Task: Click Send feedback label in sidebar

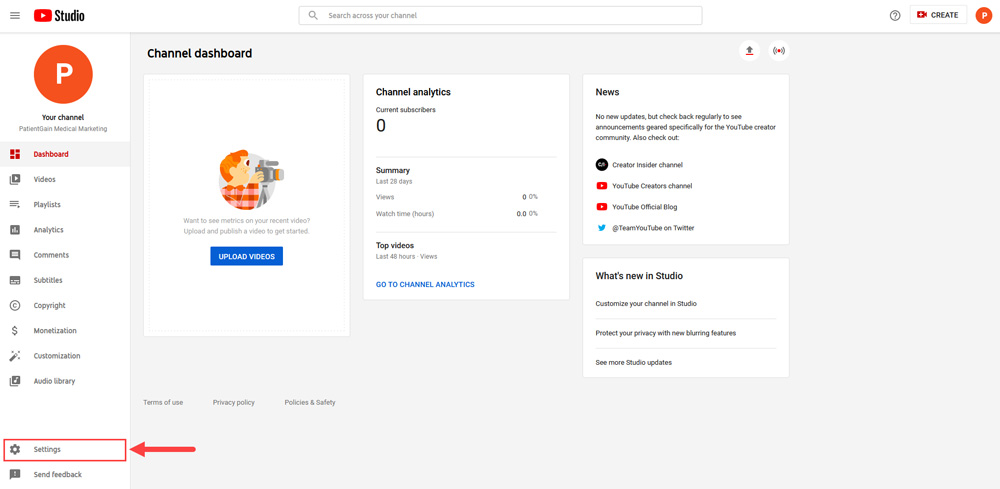Action: click(57, 474)
